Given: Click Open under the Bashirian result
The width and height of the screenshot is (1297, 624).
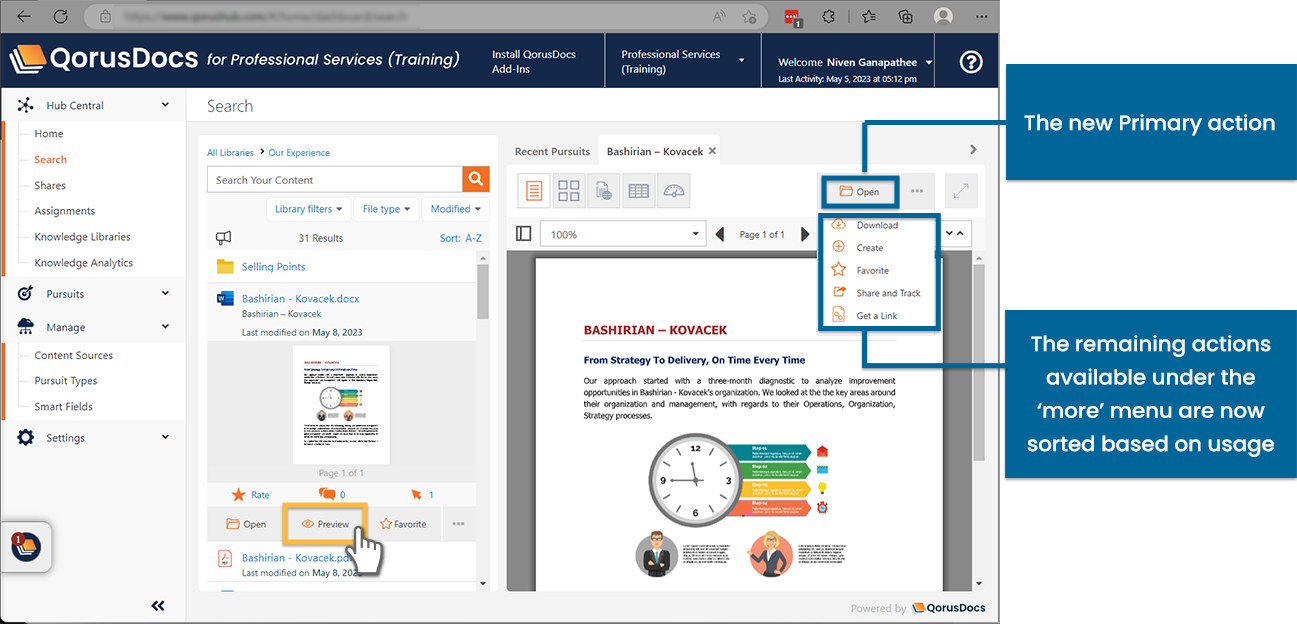Looking at the screenshot, I should point(246,523).
